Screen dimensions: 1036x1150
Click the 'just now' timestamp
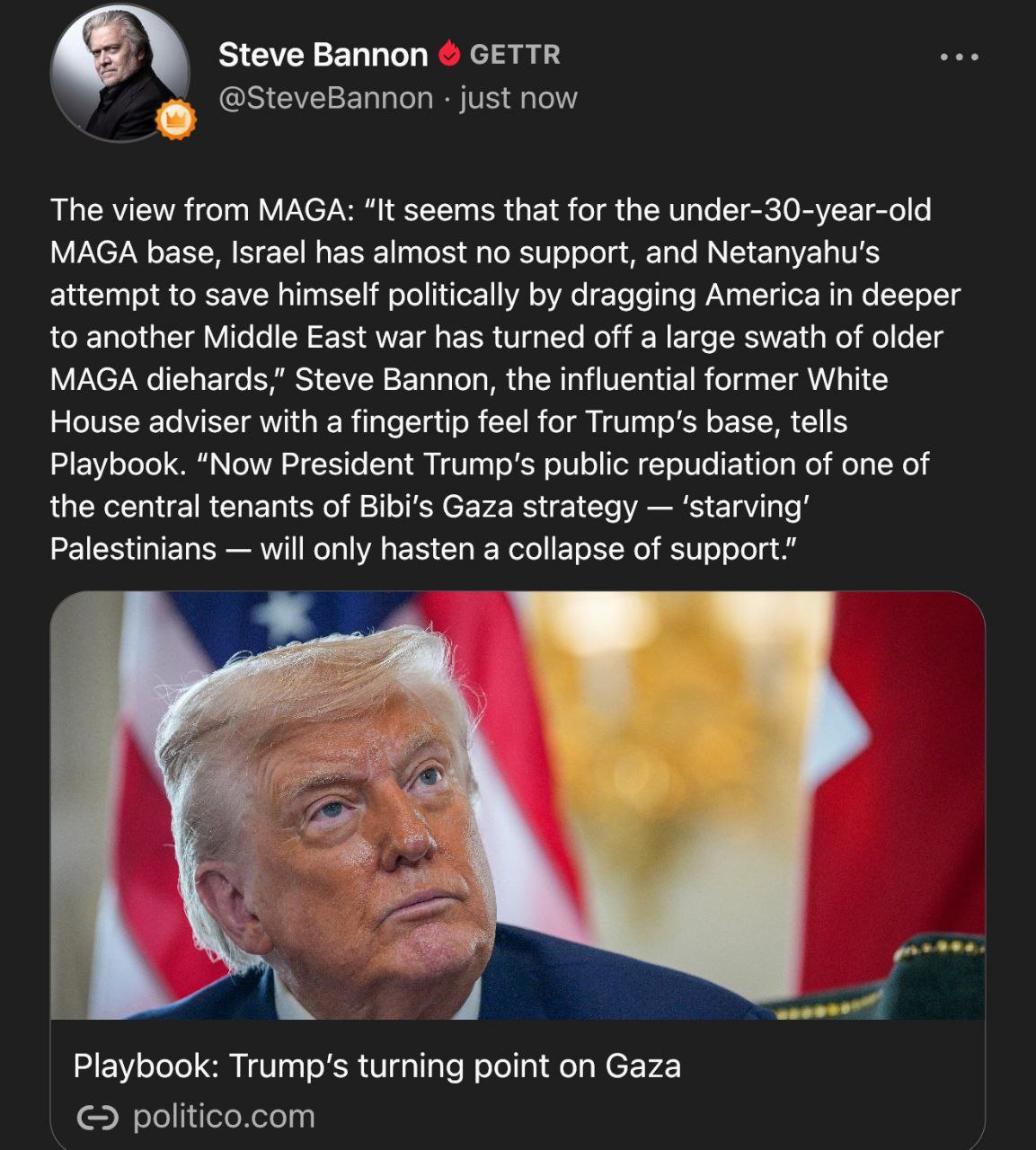click(x=518, y=98)
